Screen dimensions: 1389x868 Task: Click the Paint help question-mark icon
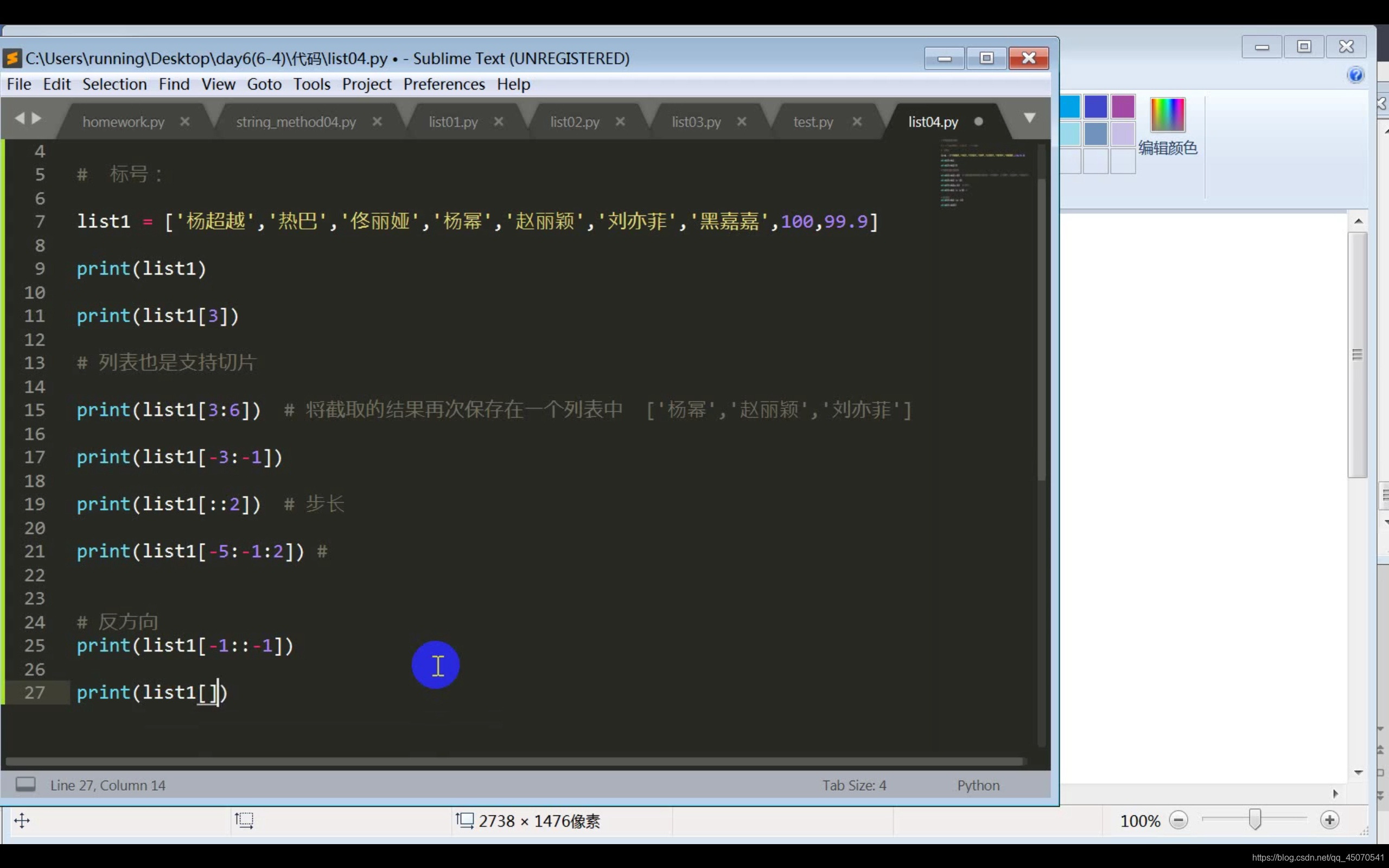[1355, 75]
